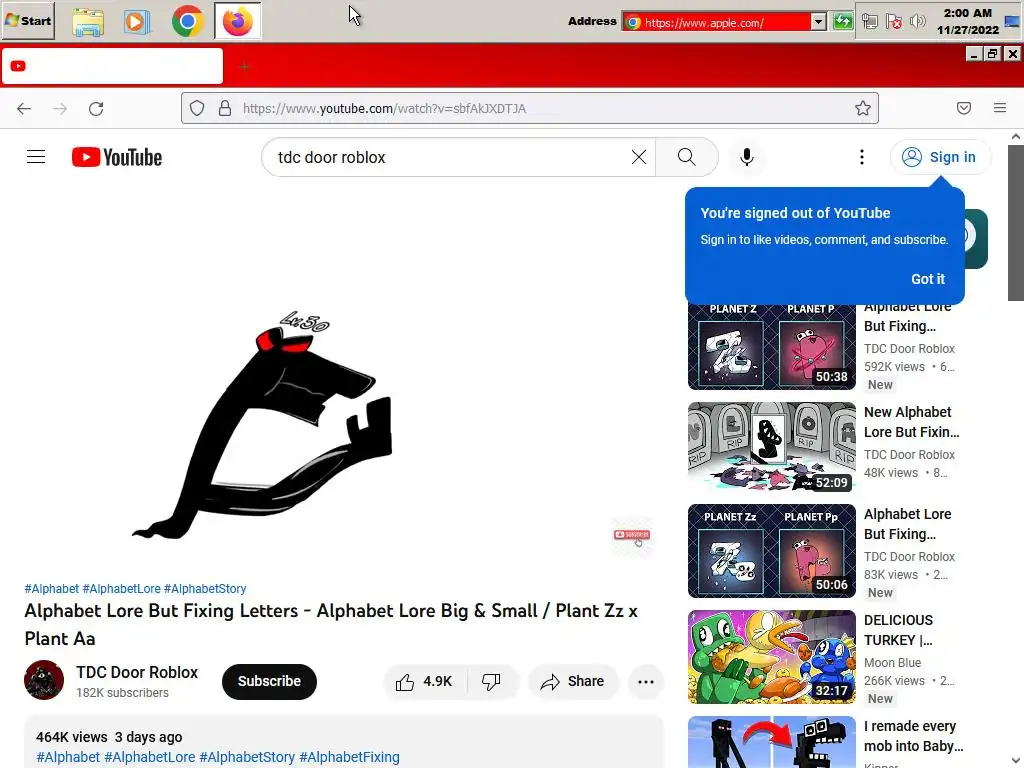Launch the media player taskbar icon
1024x768 pixels.
tap(136, 22)
